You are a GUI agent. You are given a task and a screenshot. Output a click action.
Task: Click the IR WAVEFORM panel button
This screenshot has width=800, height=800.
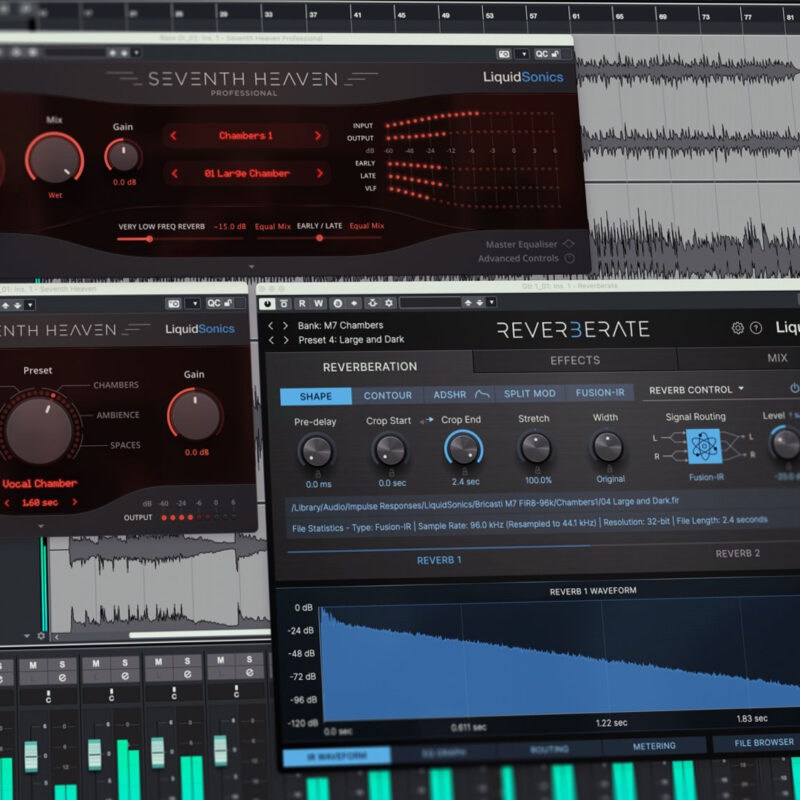coord(337,756)
